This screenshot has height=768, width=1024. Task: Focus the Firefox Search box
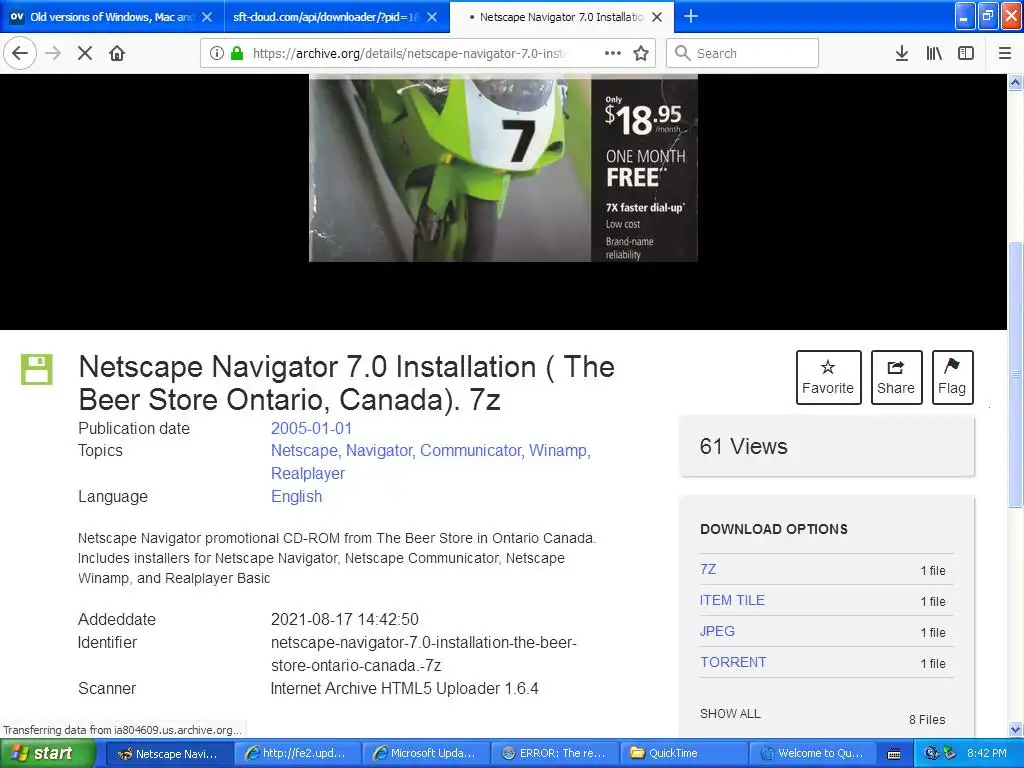coord(743,53)
